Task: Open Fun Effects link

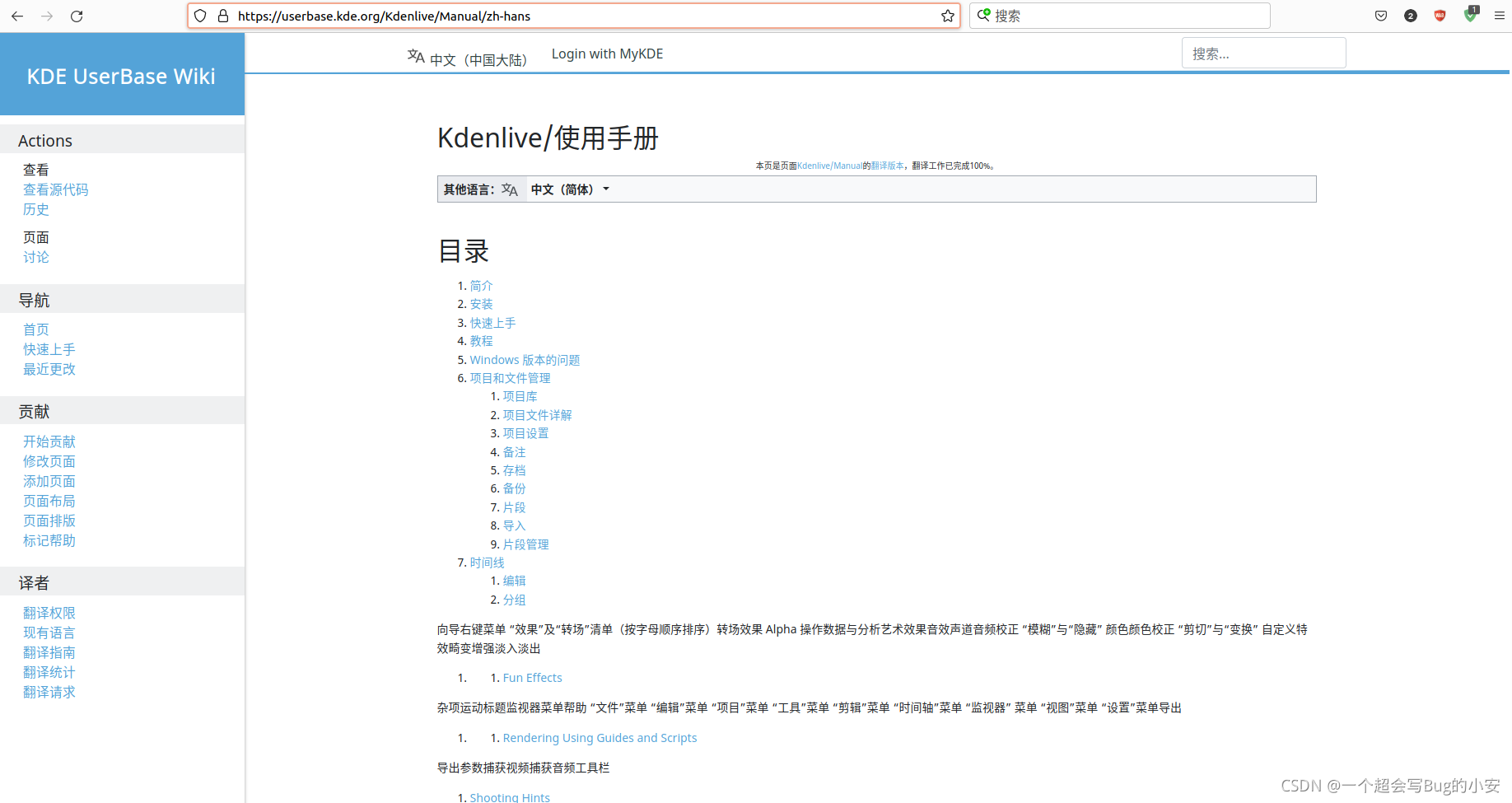Action: 532,678
